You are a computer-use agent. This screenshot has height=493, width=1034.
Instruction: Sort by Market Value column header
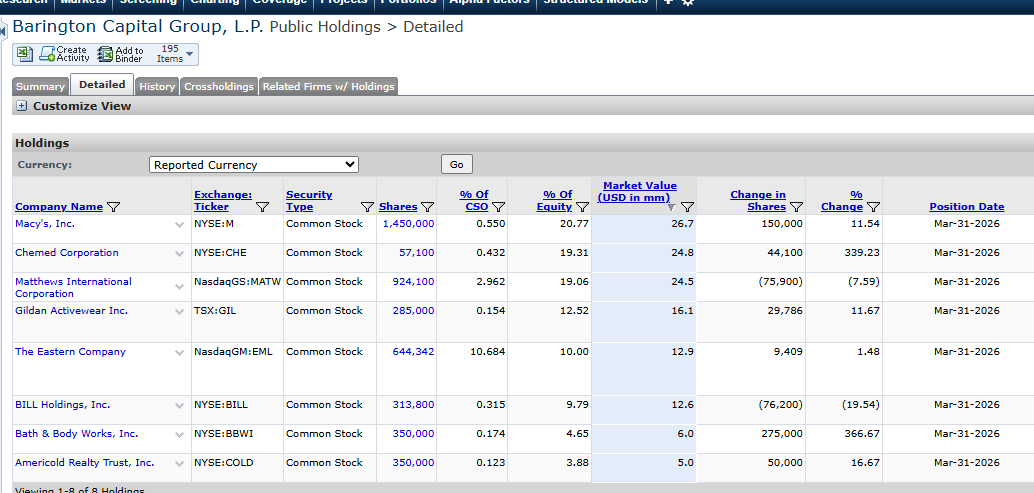(637, 192)
